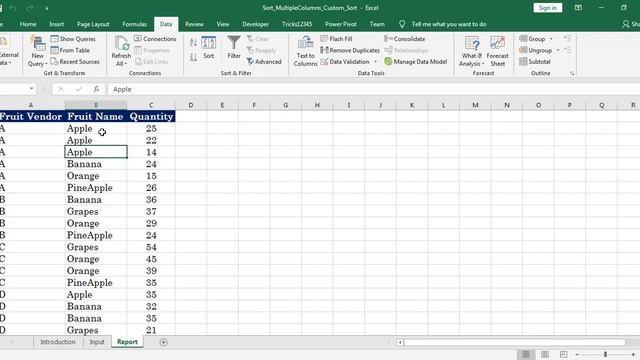This screenshot has height=360, width=640.
Task: Open the Ribbon Display Options
Action: [578, 8]
